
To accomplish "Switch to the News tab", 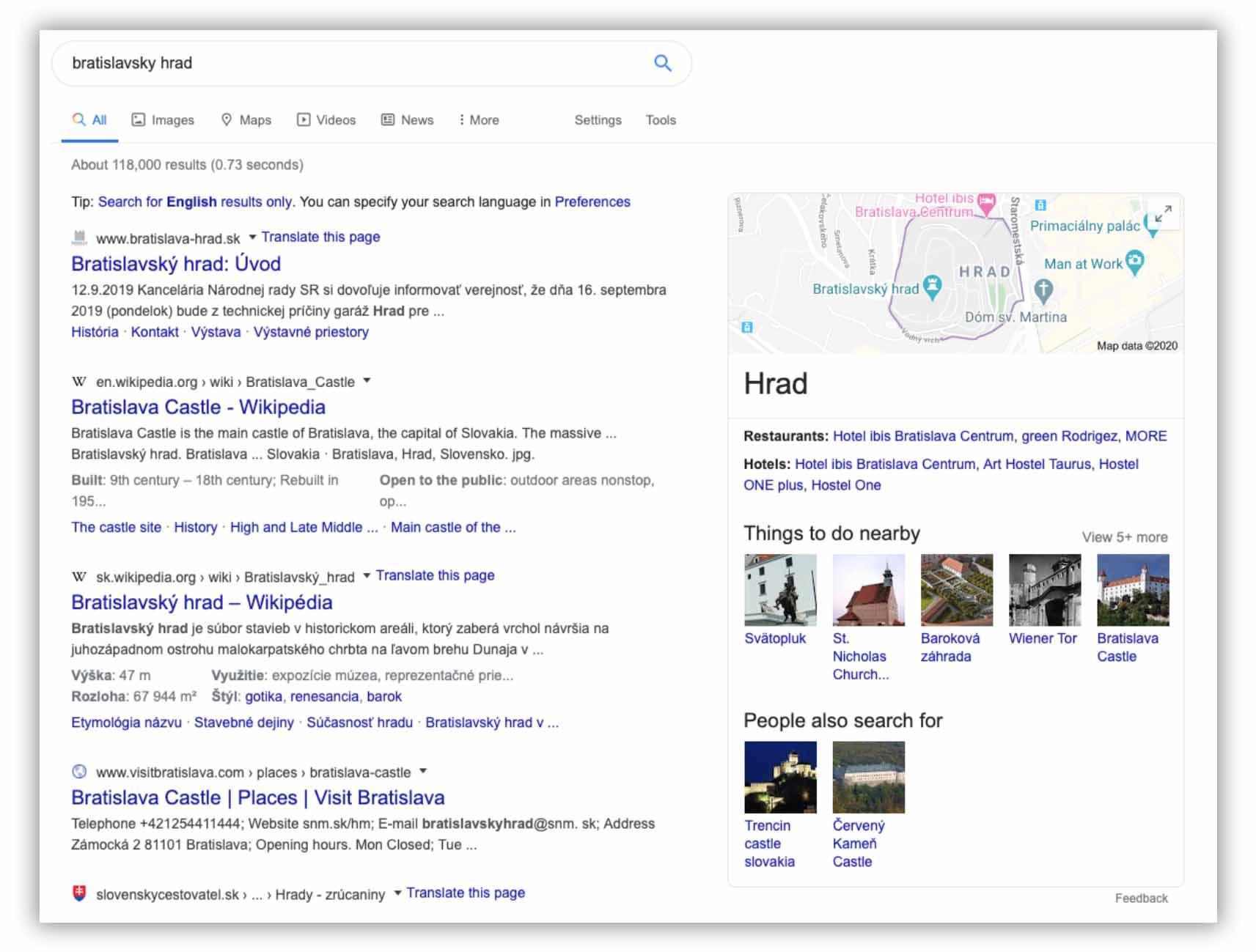I will pos(408,120).
